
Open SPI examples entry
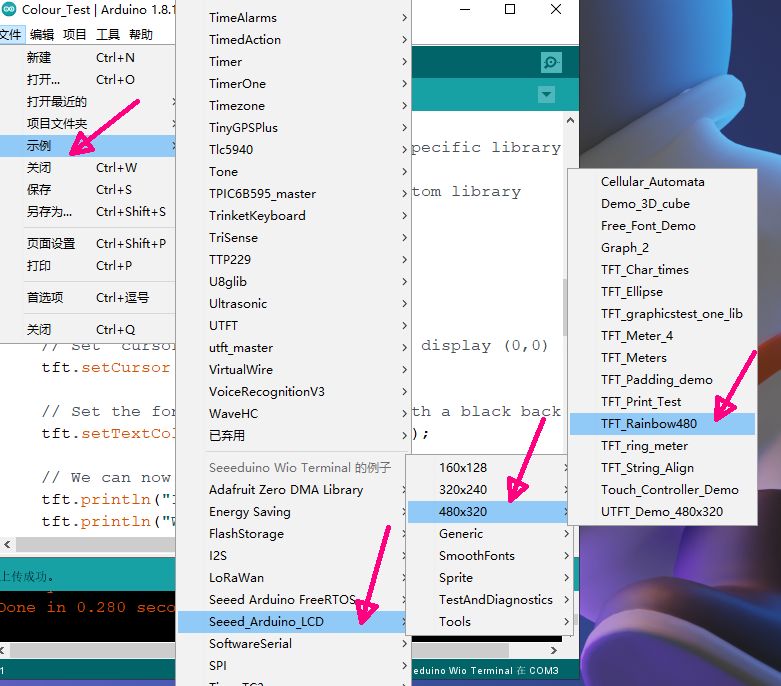tap(294, 666)
